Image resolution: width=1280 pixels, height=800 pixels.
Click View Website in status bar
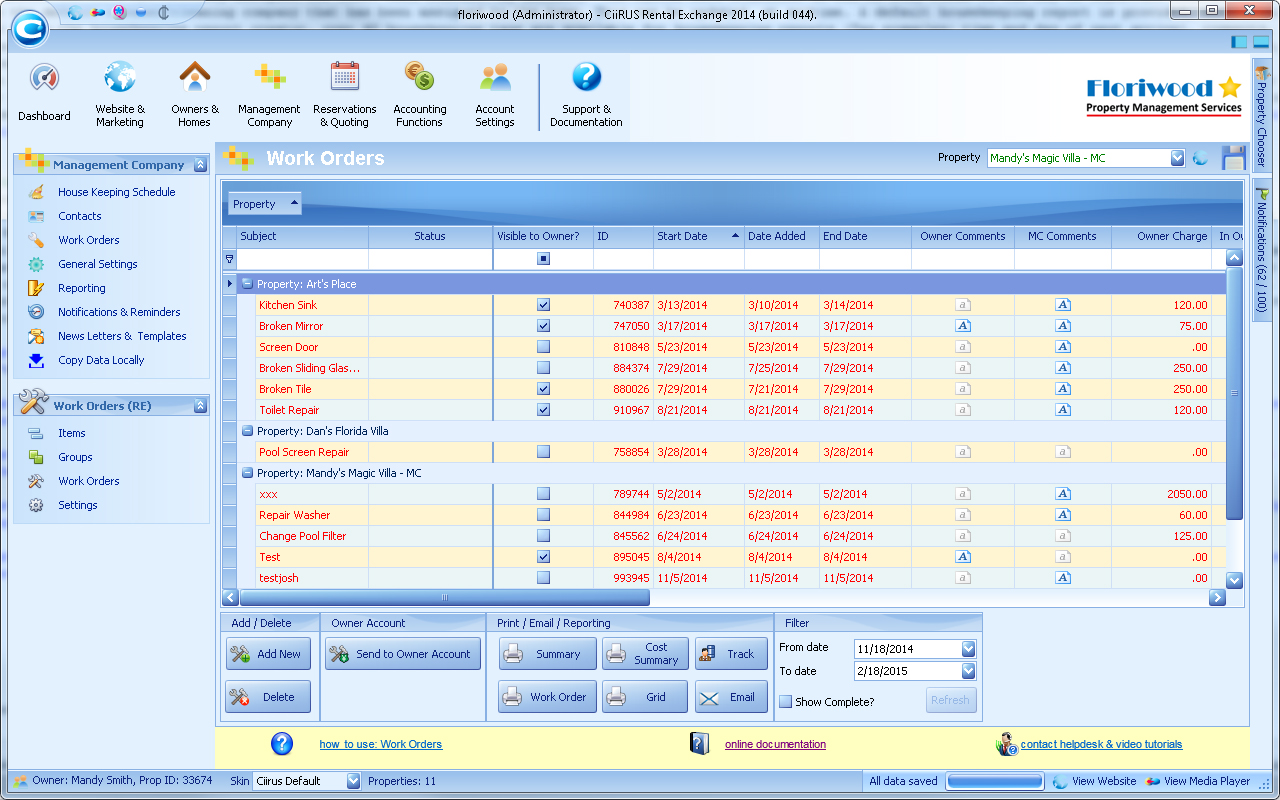point(1094,781)
